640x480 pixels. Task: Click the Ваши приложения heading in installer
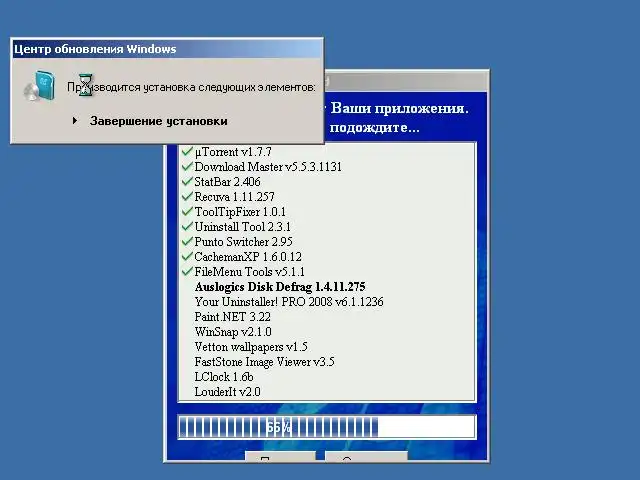[x=399, y=108]
